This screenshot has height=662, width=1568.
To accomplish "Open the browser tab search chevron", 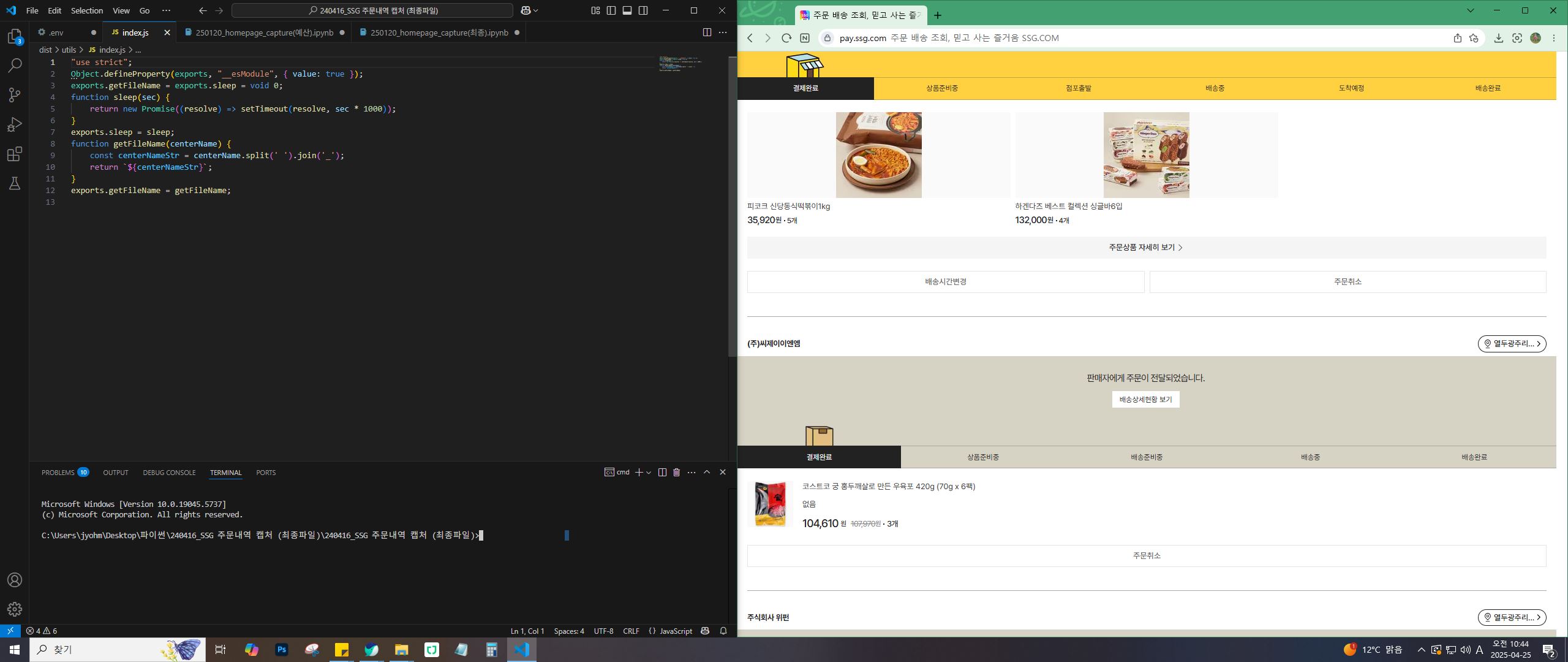I will point(1471,10).
